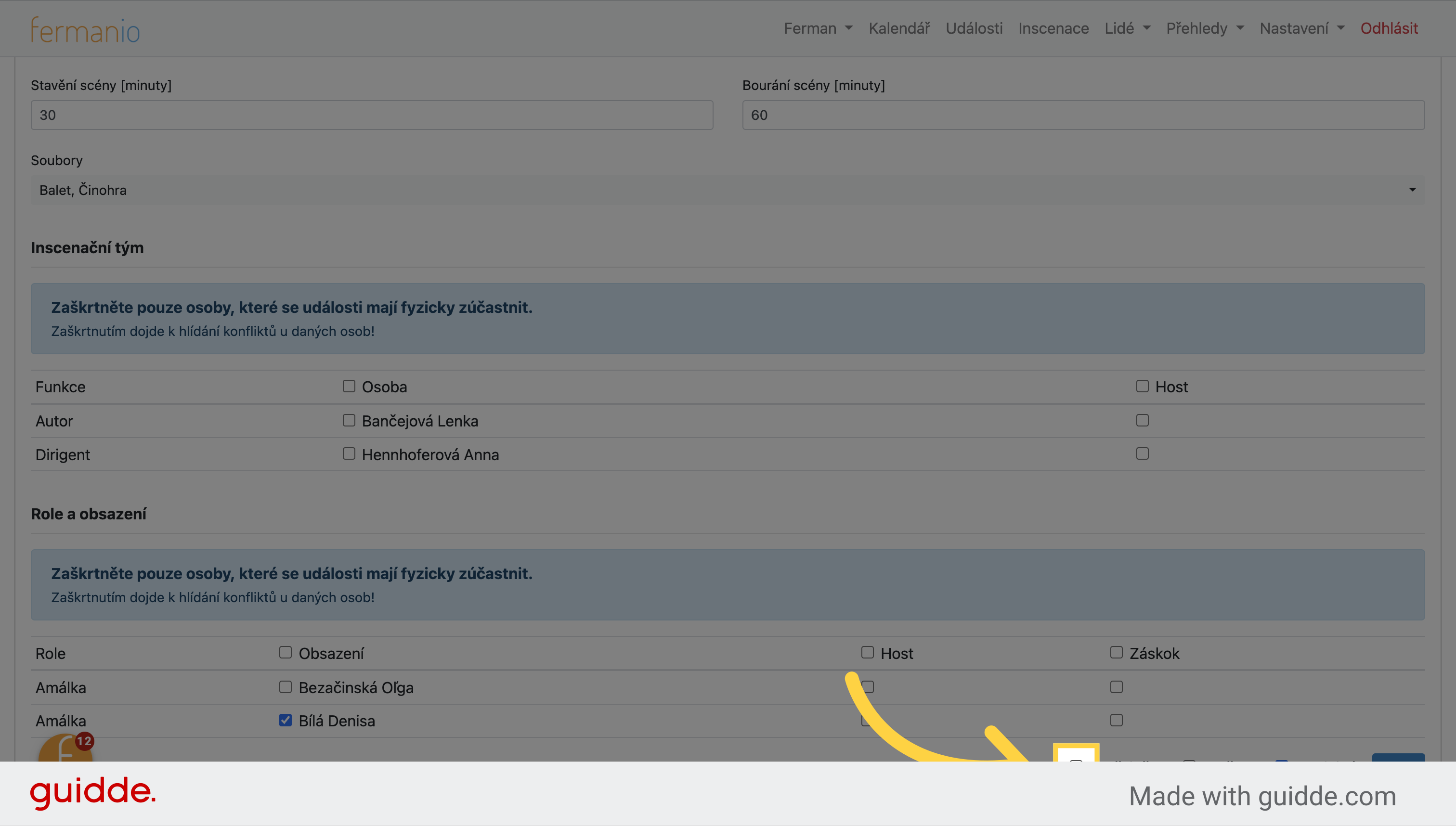Screen dimensions: 1456x826
Task: Click the Odhlásit logout link
Action: pyautogui.click(x=1389, y=28)
